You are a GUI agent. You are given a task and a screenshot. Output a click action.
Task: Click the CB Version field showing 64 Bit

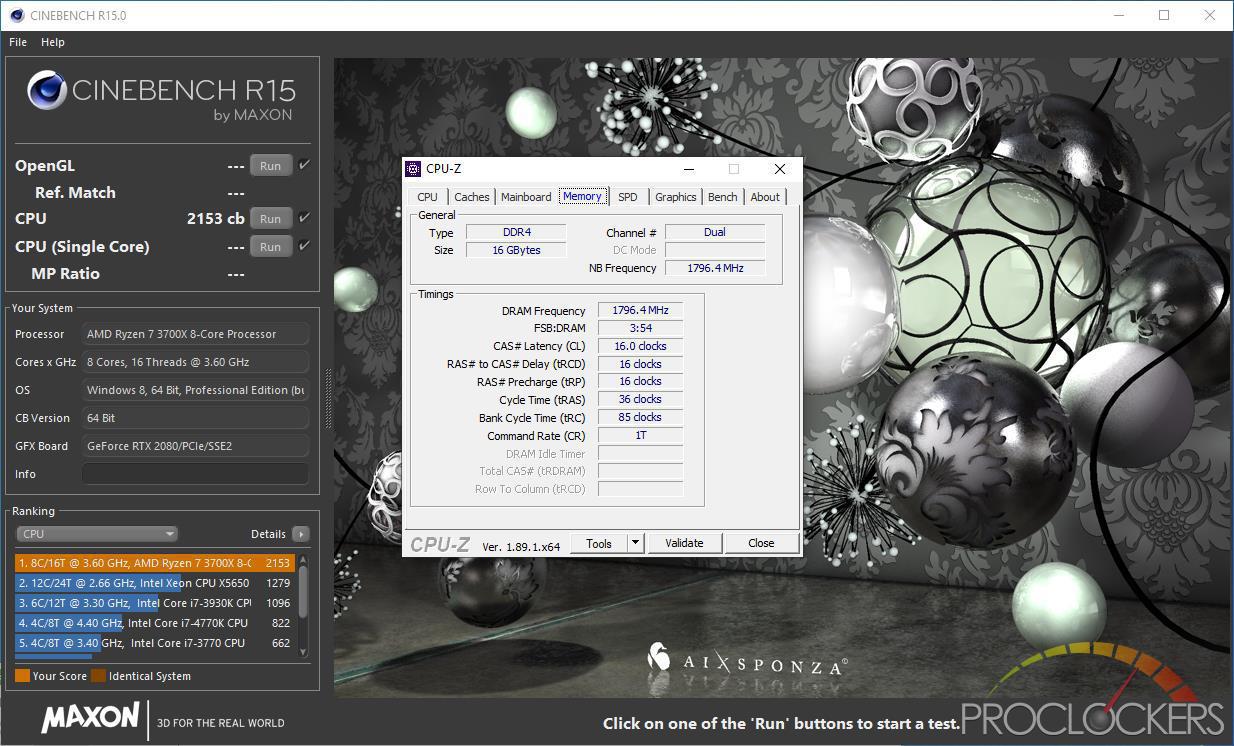(x=195, y=418)
